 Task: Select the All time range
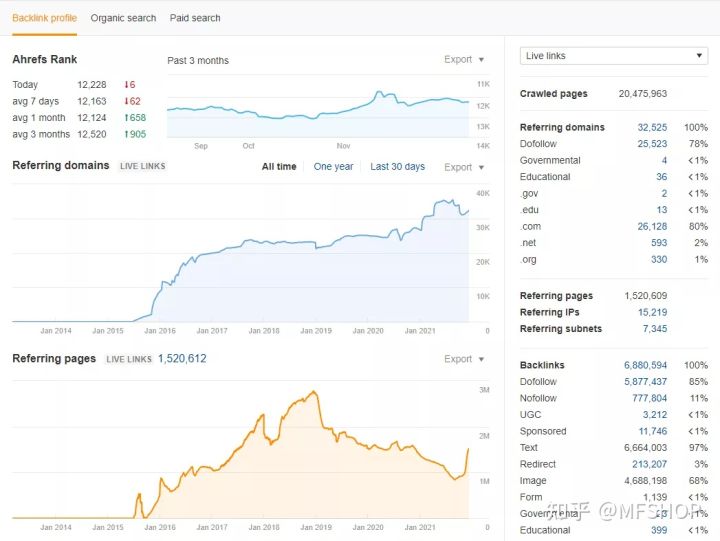click(x=279, y=167)
